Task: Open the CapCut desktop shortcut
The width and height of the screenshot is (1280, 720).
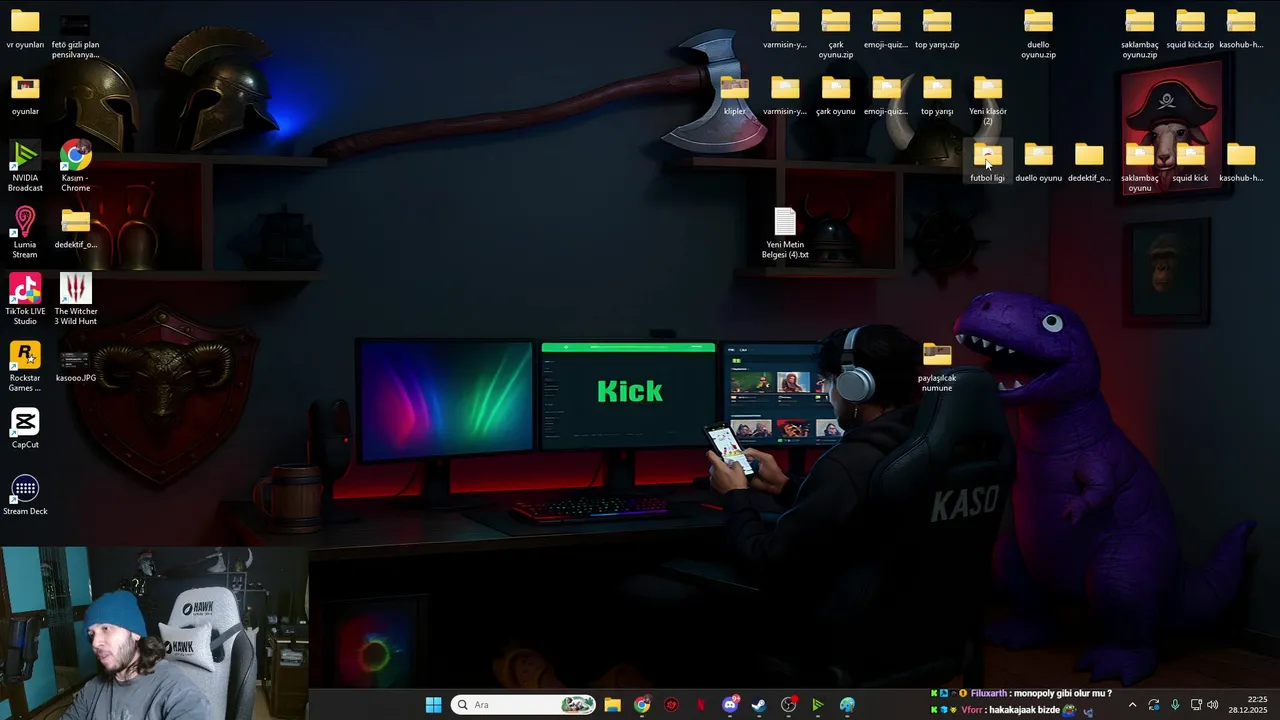Action: point(25,428)
